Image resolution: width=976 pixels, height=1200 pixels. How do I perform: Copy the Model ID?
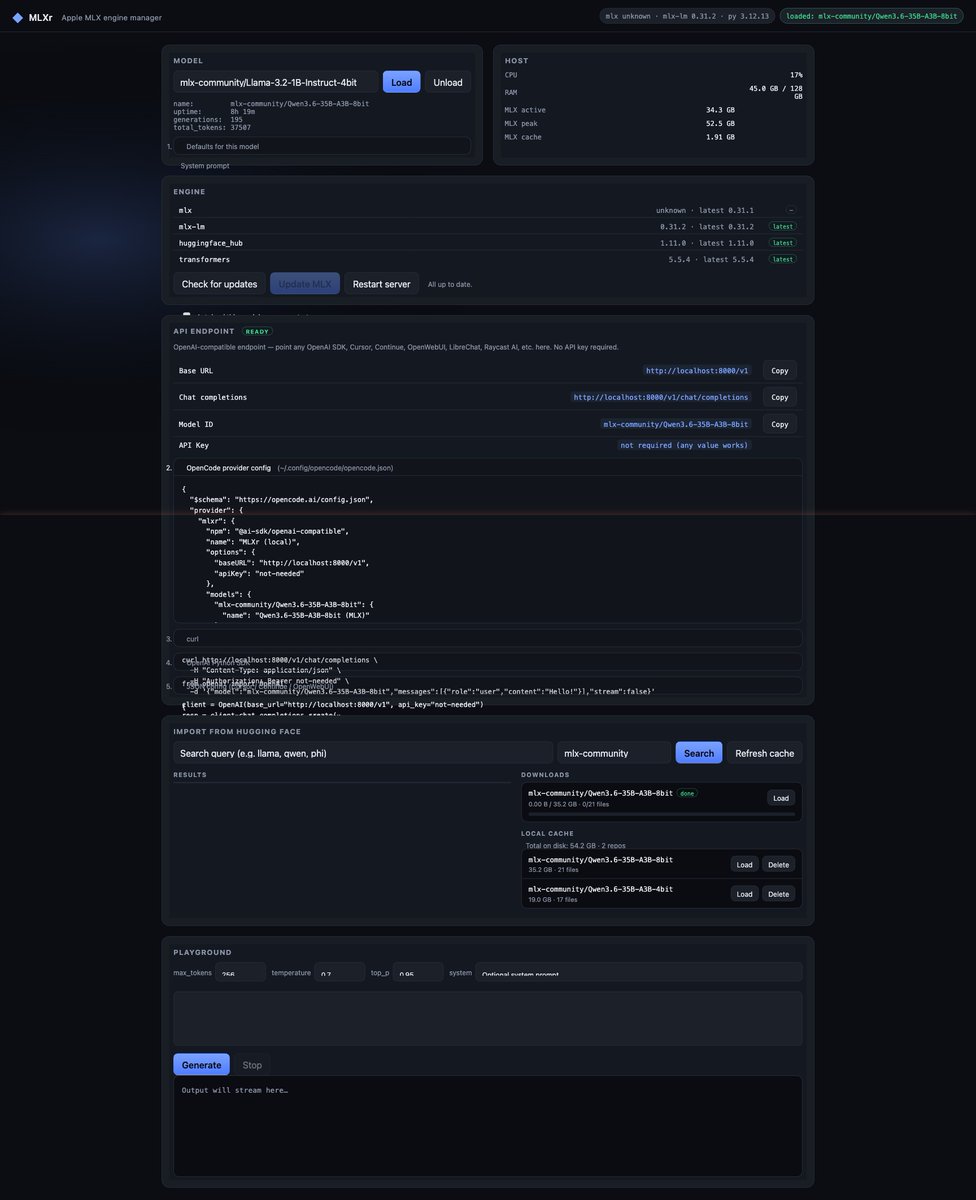pyautogui.click(x=779, y=424)
